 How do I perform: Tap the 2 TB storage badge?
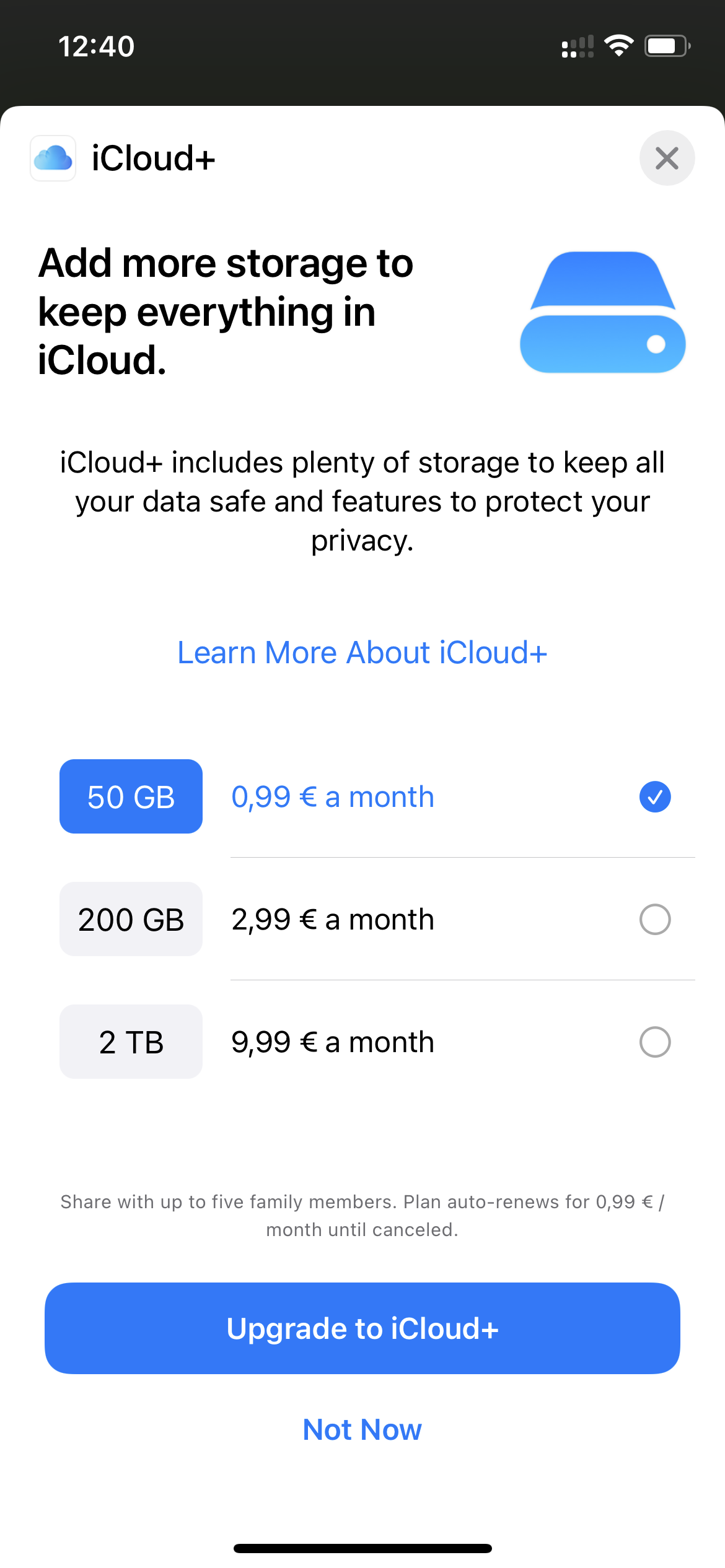pyautogui.click(x=131, y=1042)
